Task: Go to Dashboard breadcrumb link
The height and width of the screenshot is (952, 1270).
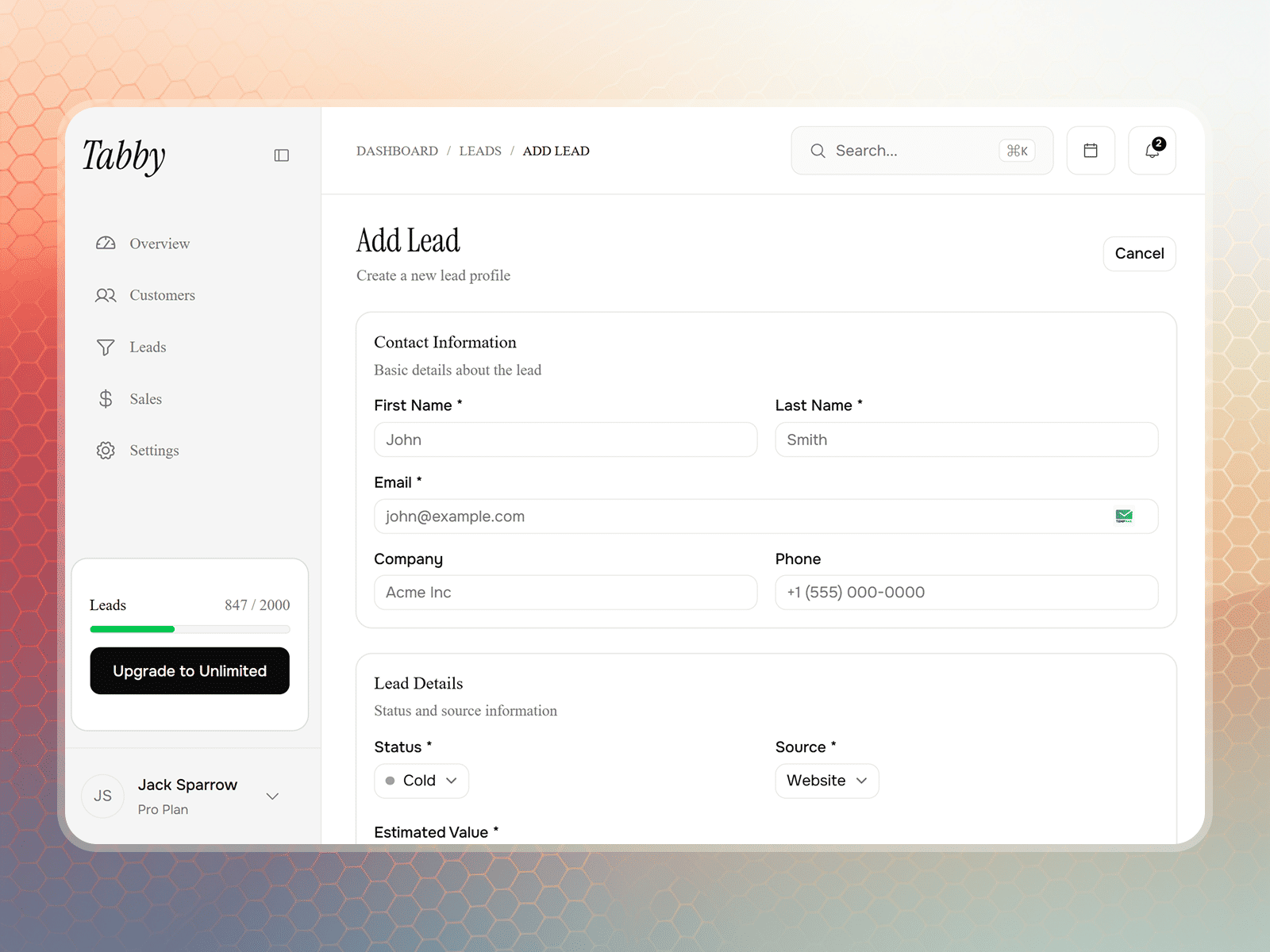Action: click(397, 151)
